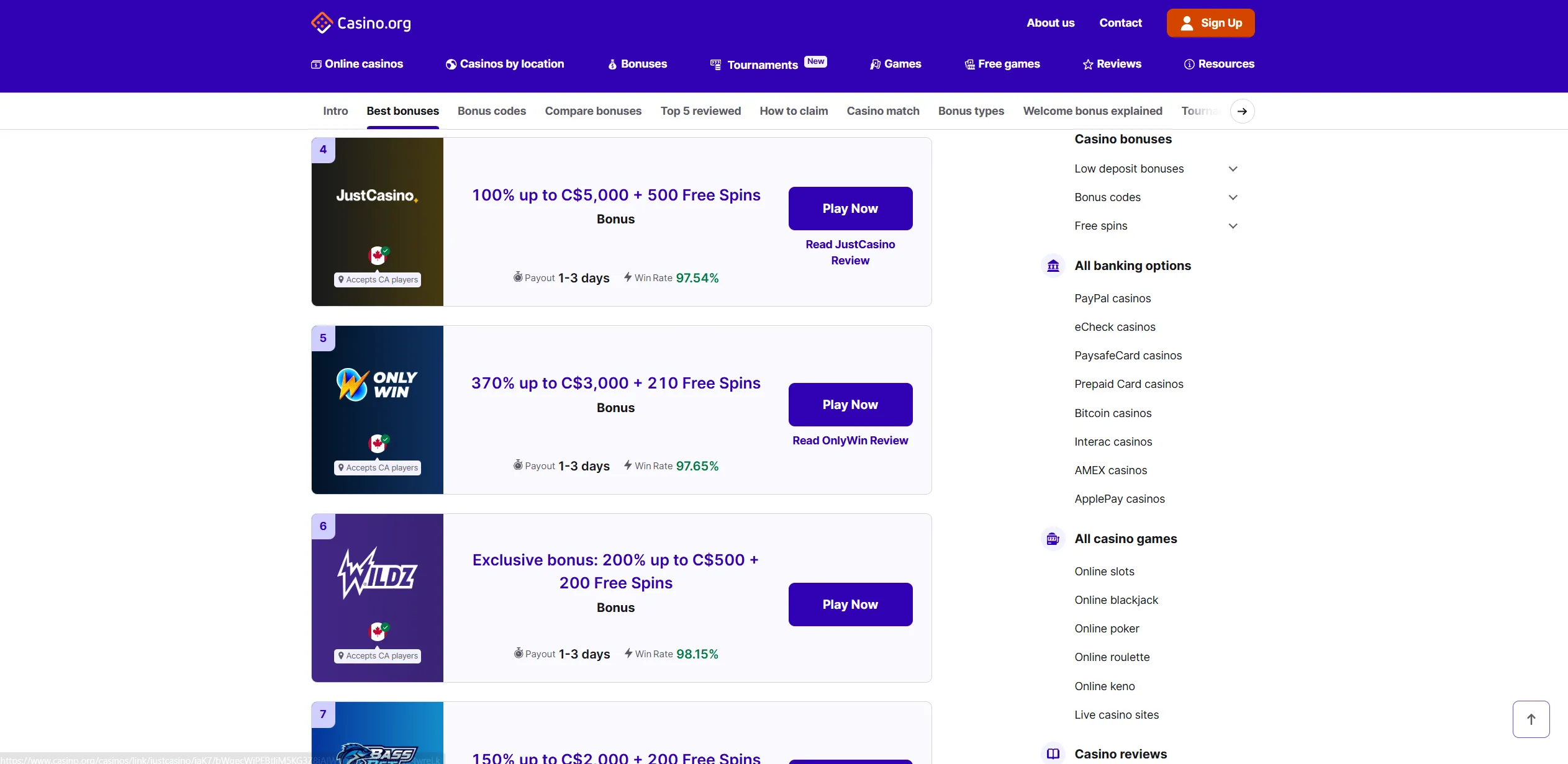Open the Resources menu

[x=1219, y=64]
